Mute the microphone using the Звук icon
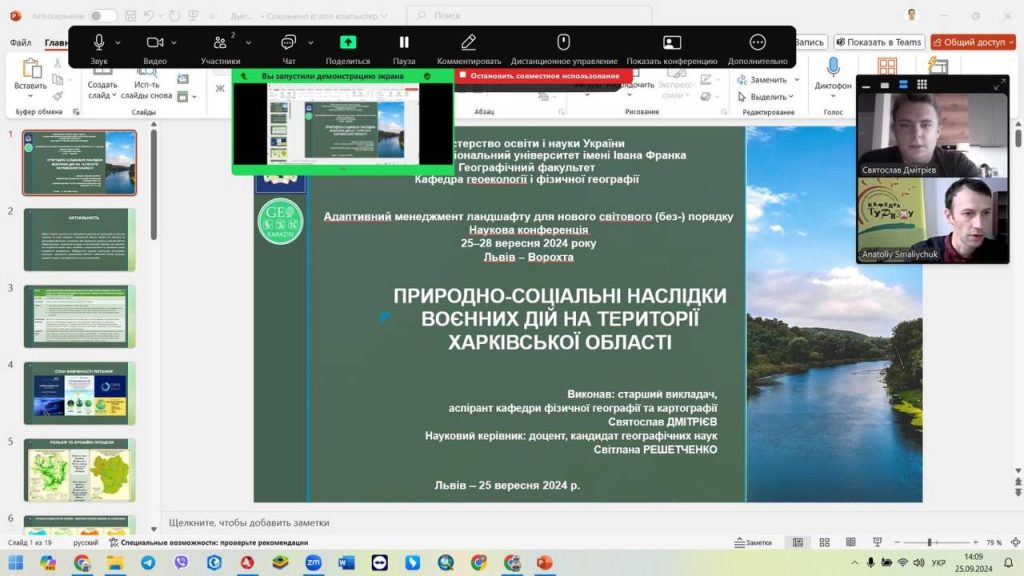The width and height of the screenshot is (1024, 576). coord(98,41)
